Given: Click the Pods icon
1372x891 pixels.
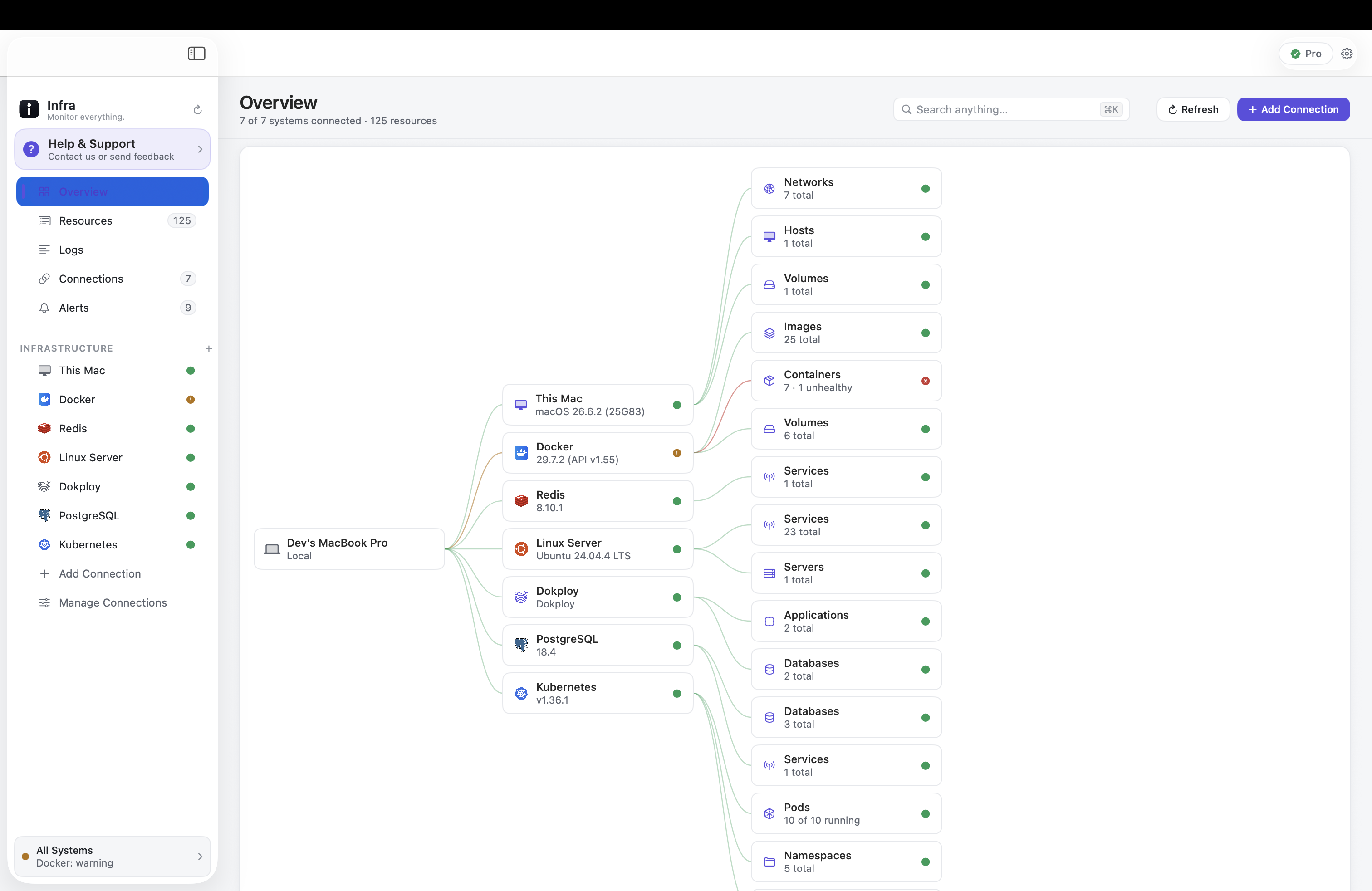Looking at the screenshot, I should (769, 814).
